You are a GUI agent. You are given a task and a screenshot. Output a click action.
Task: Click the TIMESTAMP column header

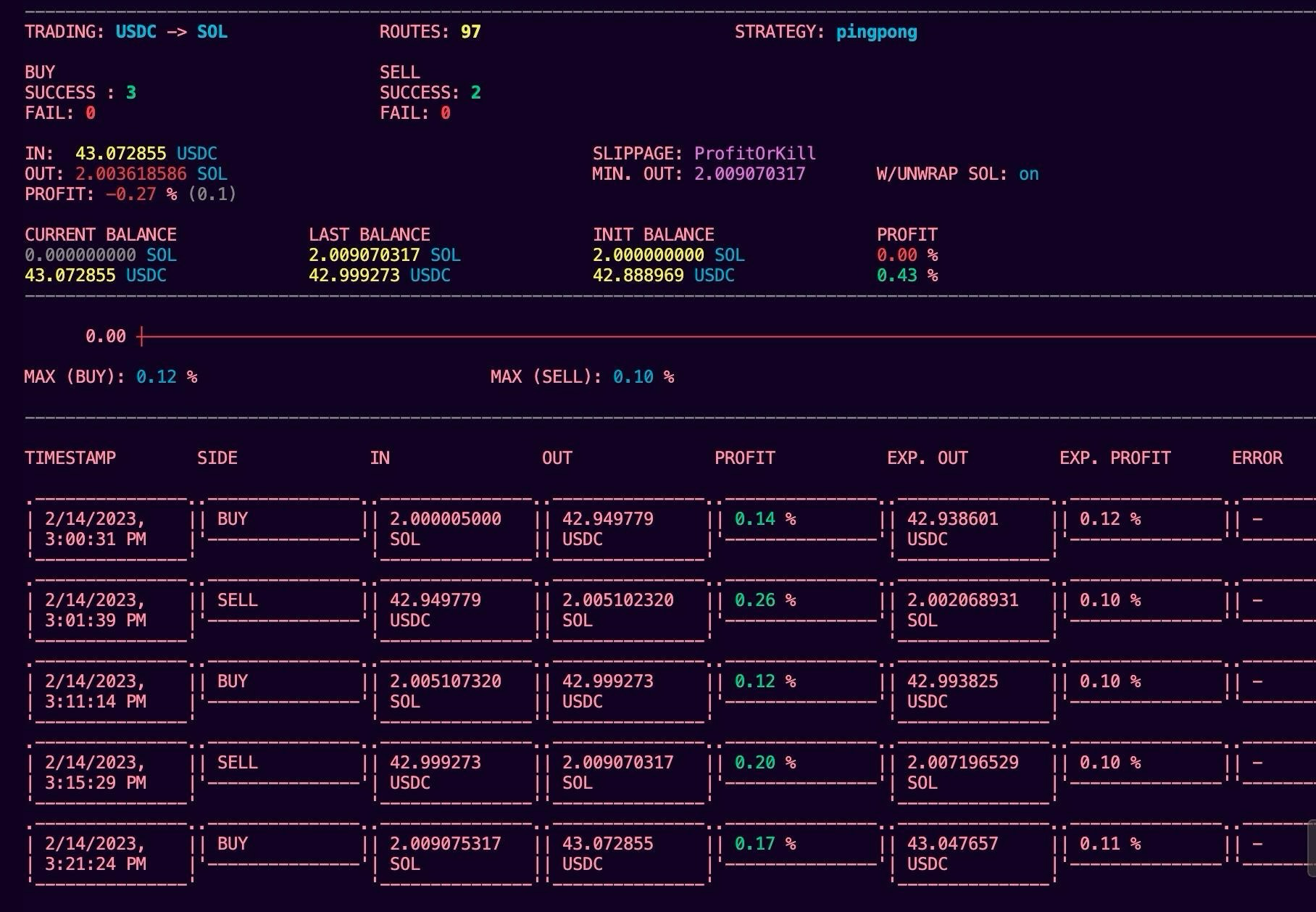tap(70, 458)
